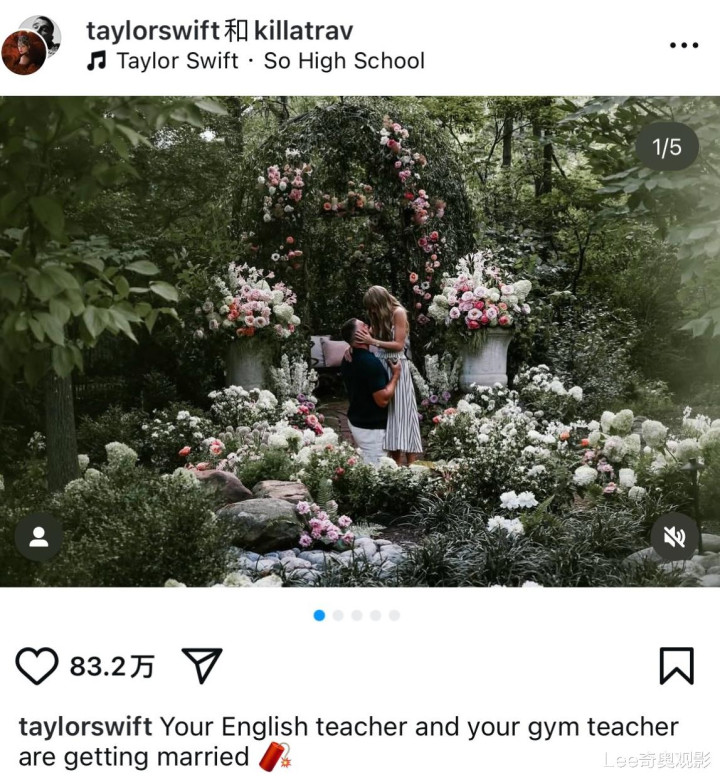The height and width of the screenshot is (780, 720).
Task: Jump to the second carousel dot
Action: pos(338,615)
